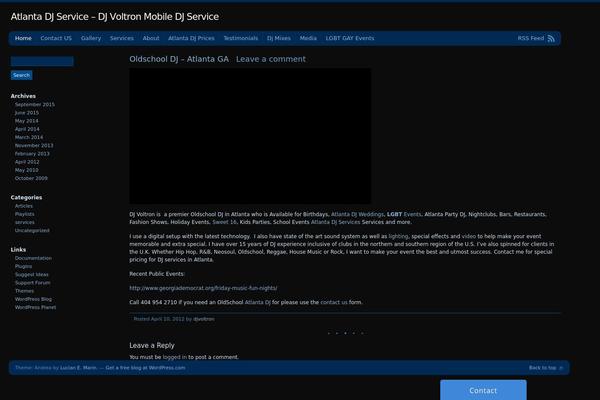600x400 pixels.
Task: Open June 2015 archive
Action: [26, 113]
